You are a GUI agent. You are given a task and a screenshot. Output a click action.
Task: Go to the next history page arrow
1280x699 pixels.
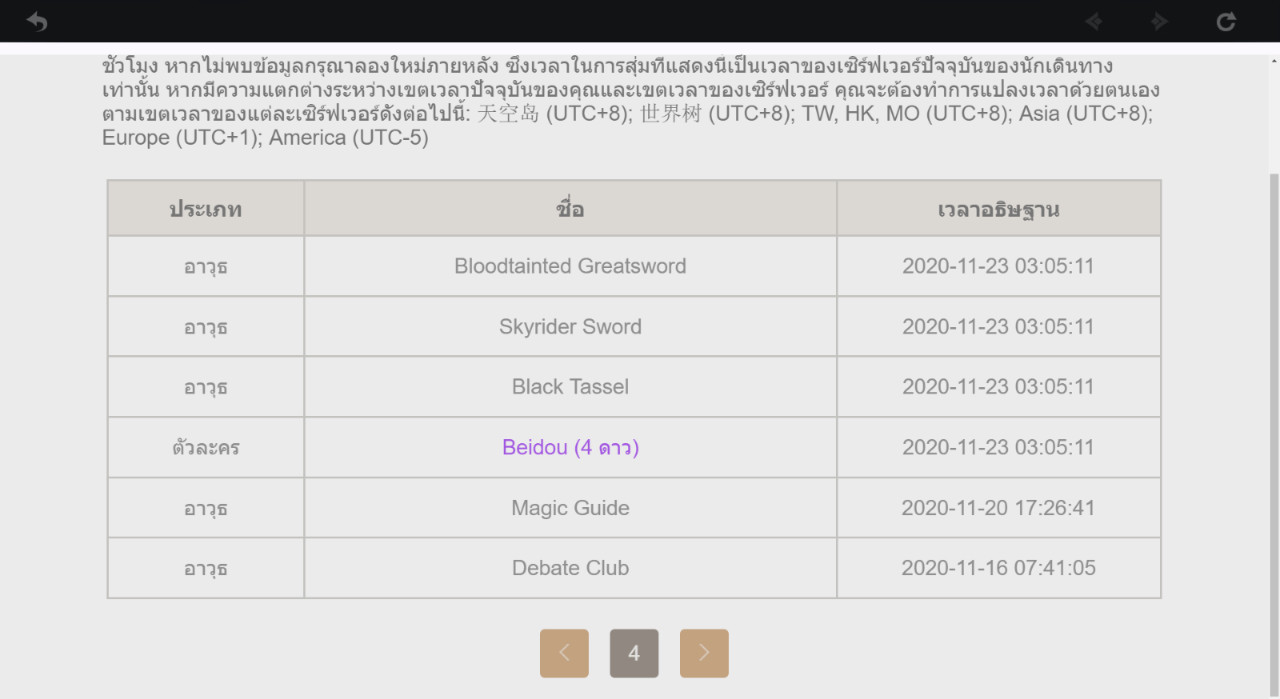coord(704,653)
